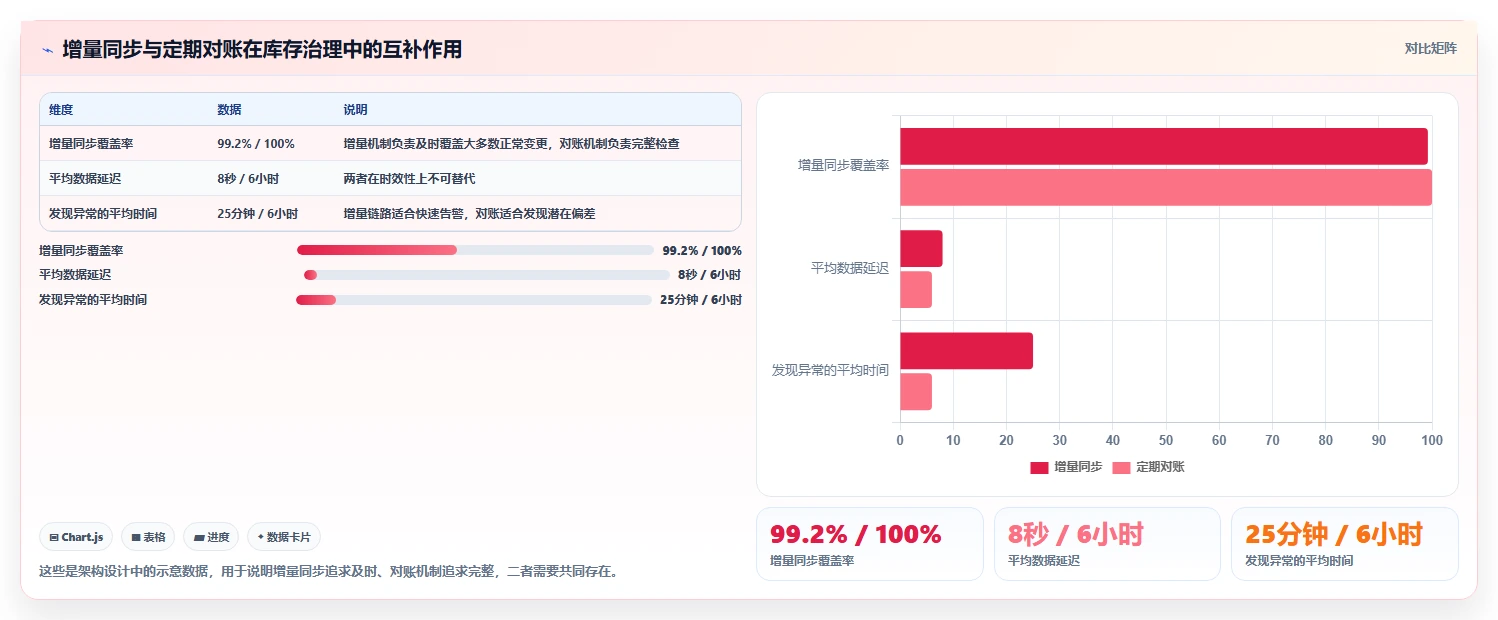Image resolution: width=1498 pixels, height=620 pixels.
Task: Click the 对比矩阵 label in header
Action: (1431, 48)
